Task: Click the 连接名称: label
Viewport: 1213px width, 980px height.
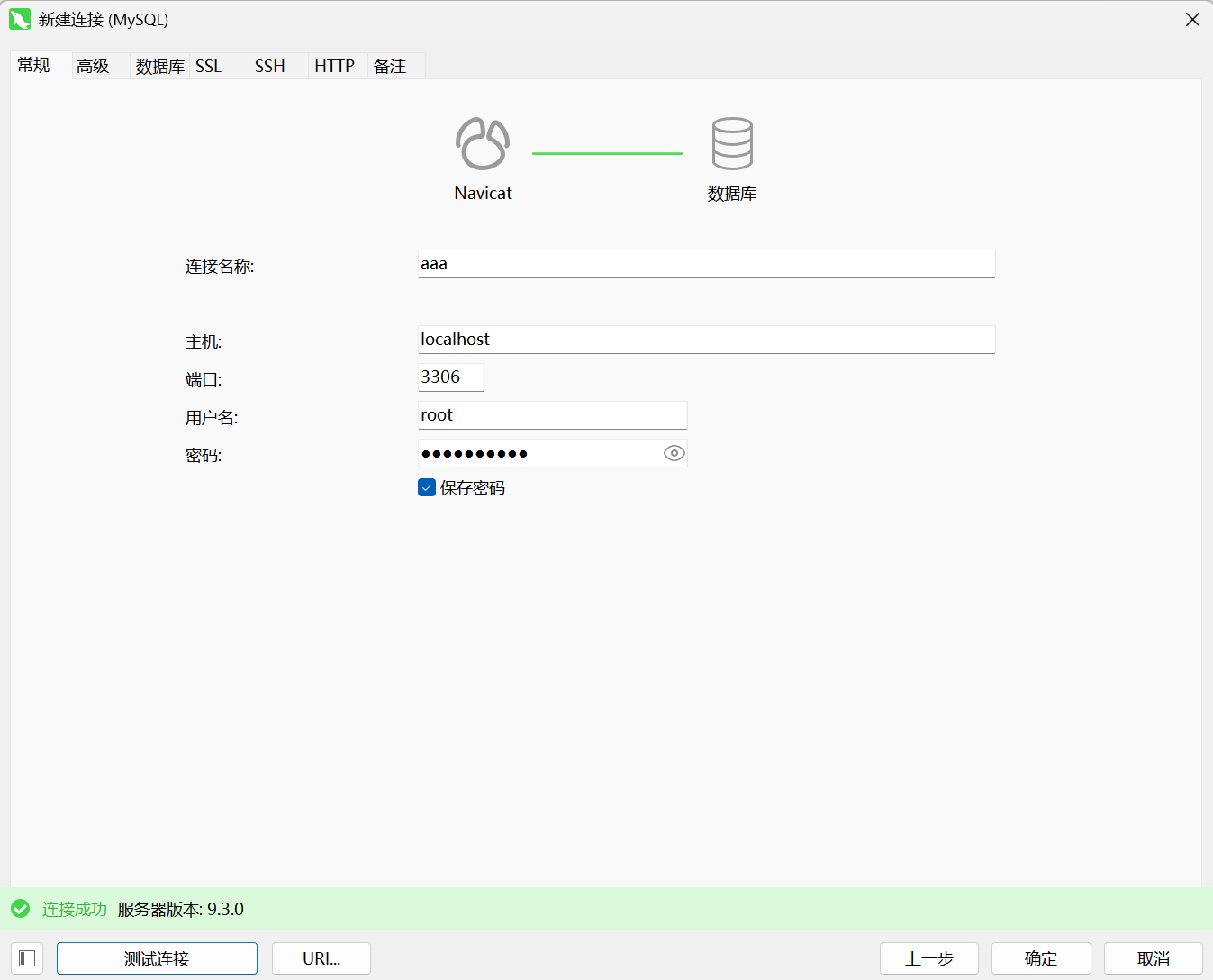Action: tap(220, 267)
